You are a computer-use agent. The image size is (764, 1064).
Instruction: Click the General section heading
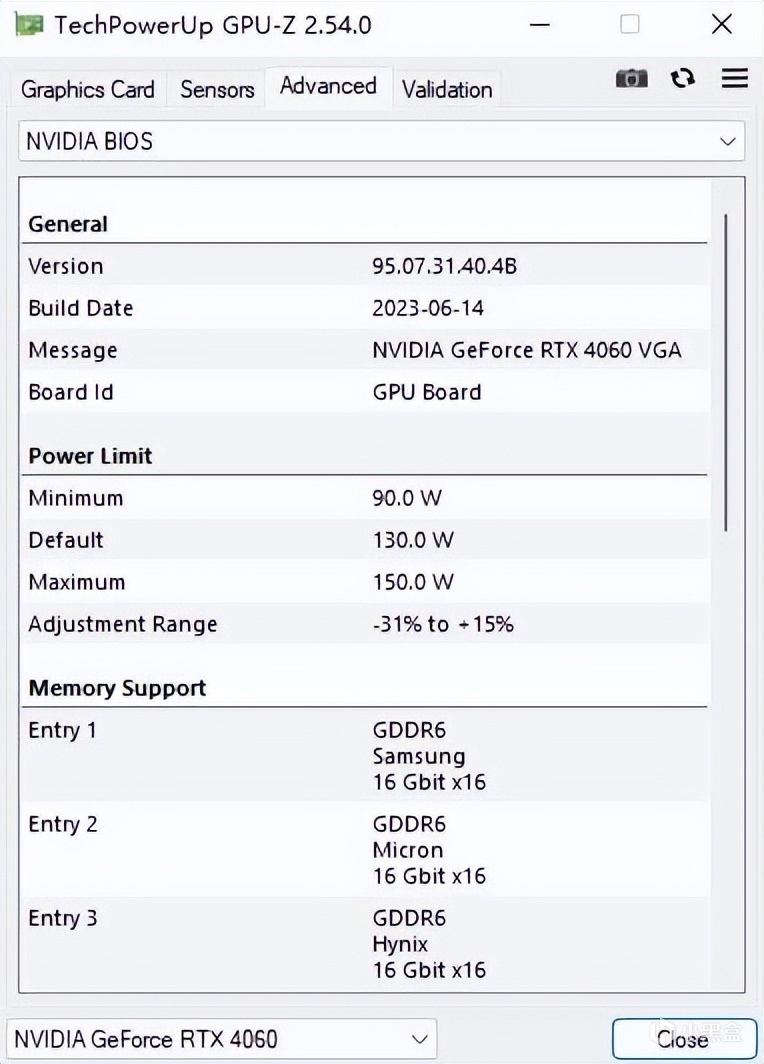[68, 224]
